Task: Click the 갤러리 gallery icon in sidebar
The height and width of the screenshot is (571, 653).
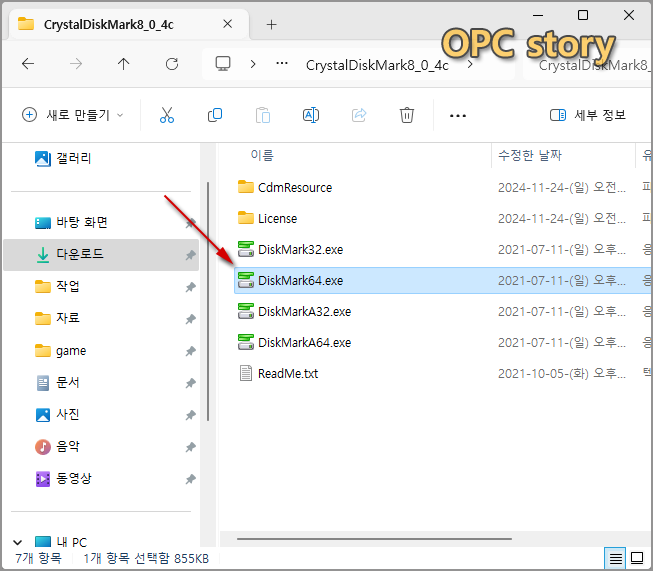Action: (42, 158)
